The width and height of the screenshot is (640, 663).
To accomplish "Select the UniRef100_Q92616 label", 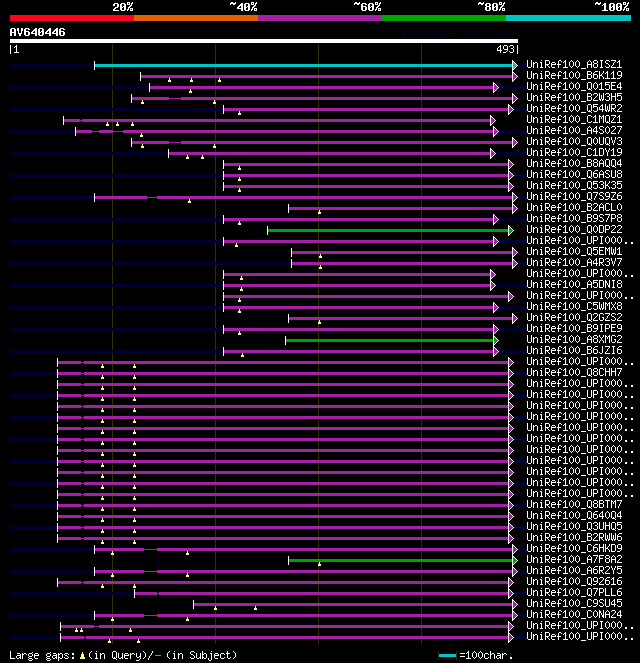I will (x=574, y=581).
